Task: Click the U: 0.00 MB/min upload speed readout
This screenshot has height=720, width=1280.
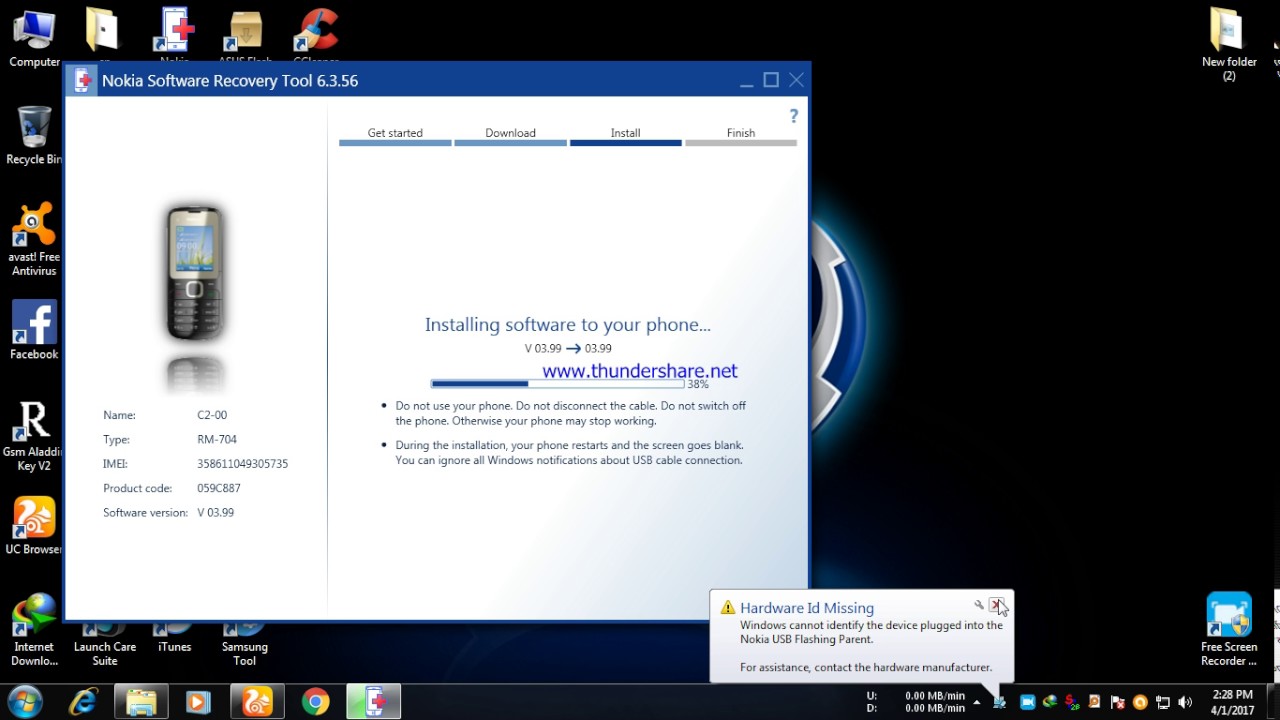Action: [916, 696]
